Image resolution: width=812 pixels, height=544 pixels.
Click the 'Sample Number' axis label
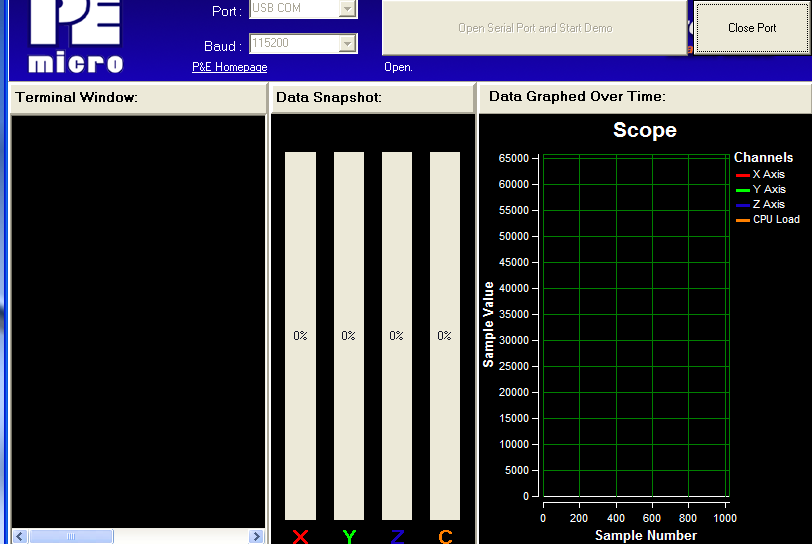[x=646, y=536]
